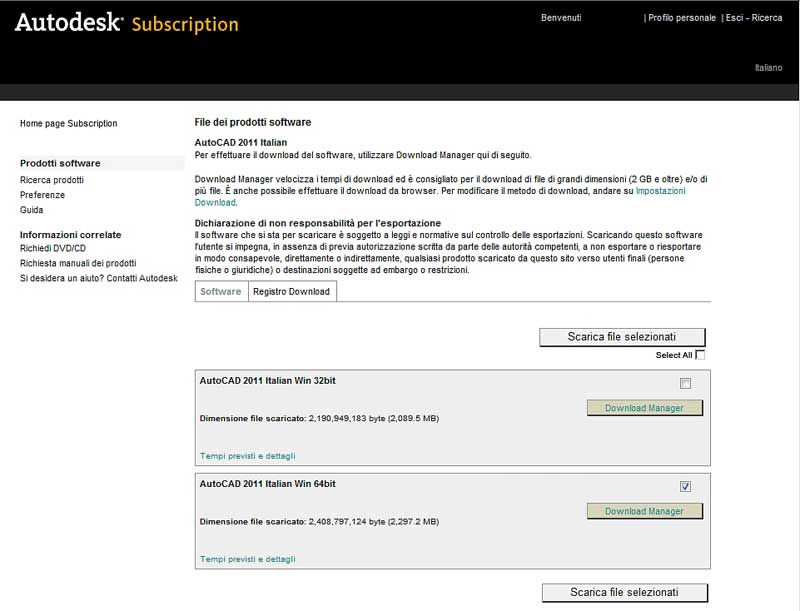Click the bottom Scarica file selezionati button
The image size is (800, 611).
tap(624, 593)
